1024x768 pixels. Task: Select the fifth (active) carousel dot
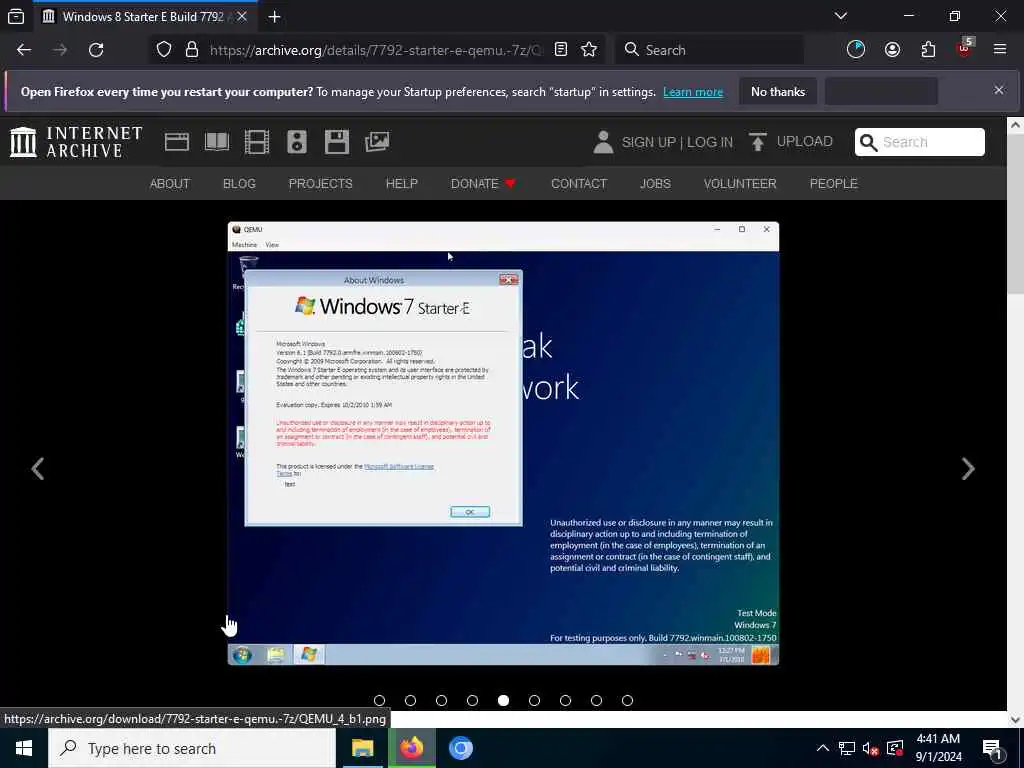click(x=504, y=700)
